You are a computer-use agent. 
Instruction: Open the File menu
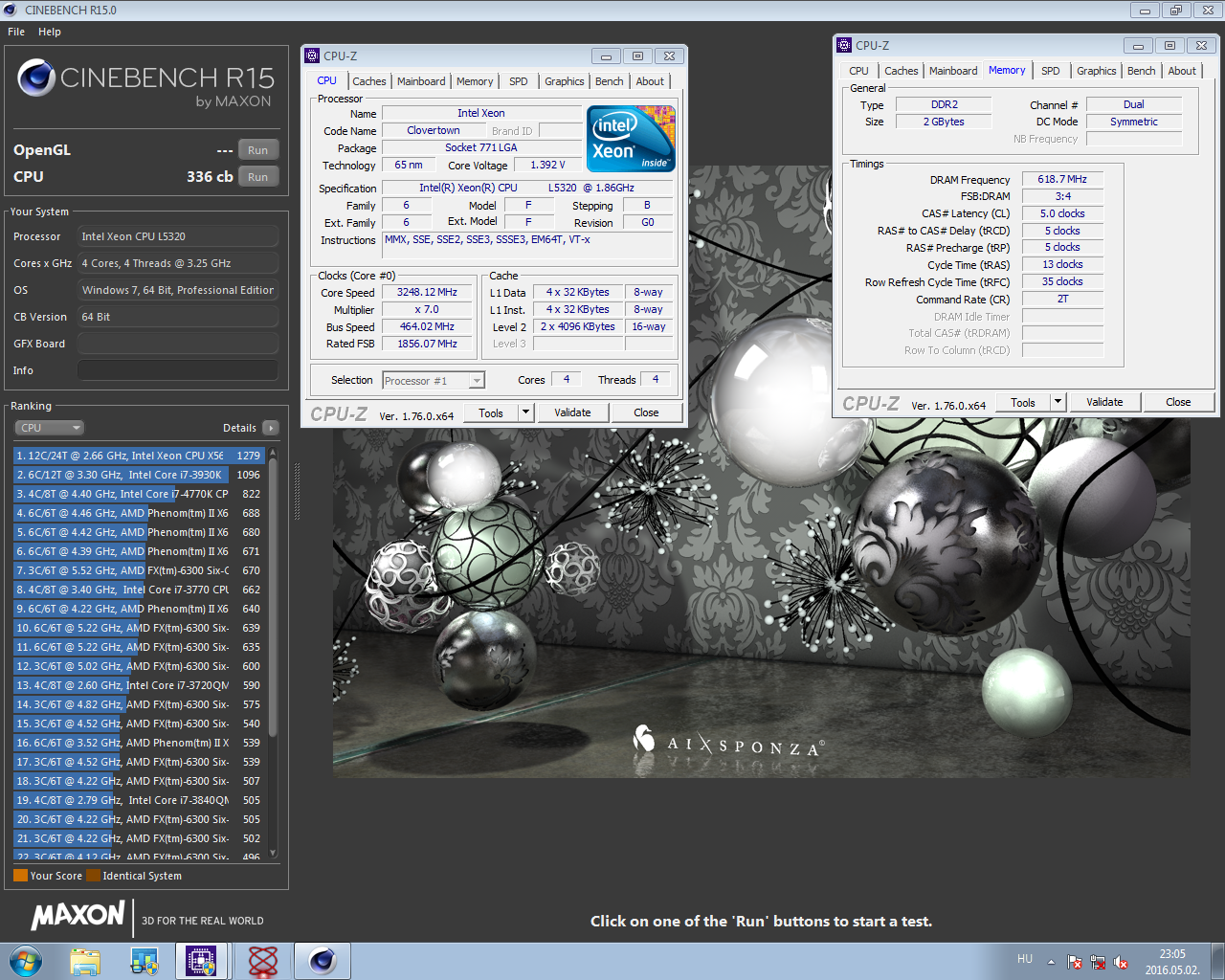click(16, 32)
